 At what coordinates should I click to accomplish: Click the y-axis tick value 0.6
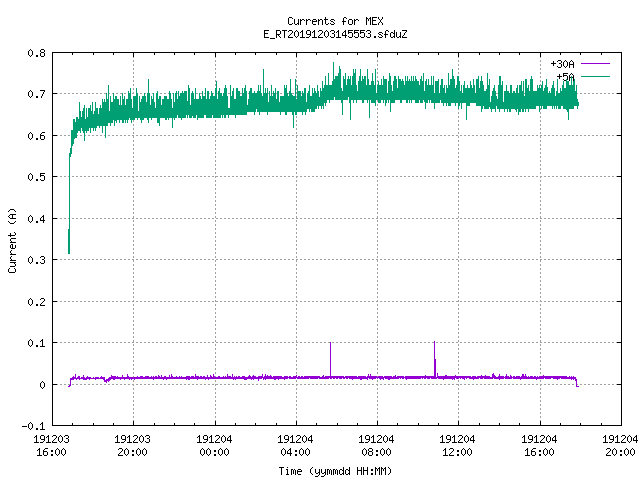[36, 136]
